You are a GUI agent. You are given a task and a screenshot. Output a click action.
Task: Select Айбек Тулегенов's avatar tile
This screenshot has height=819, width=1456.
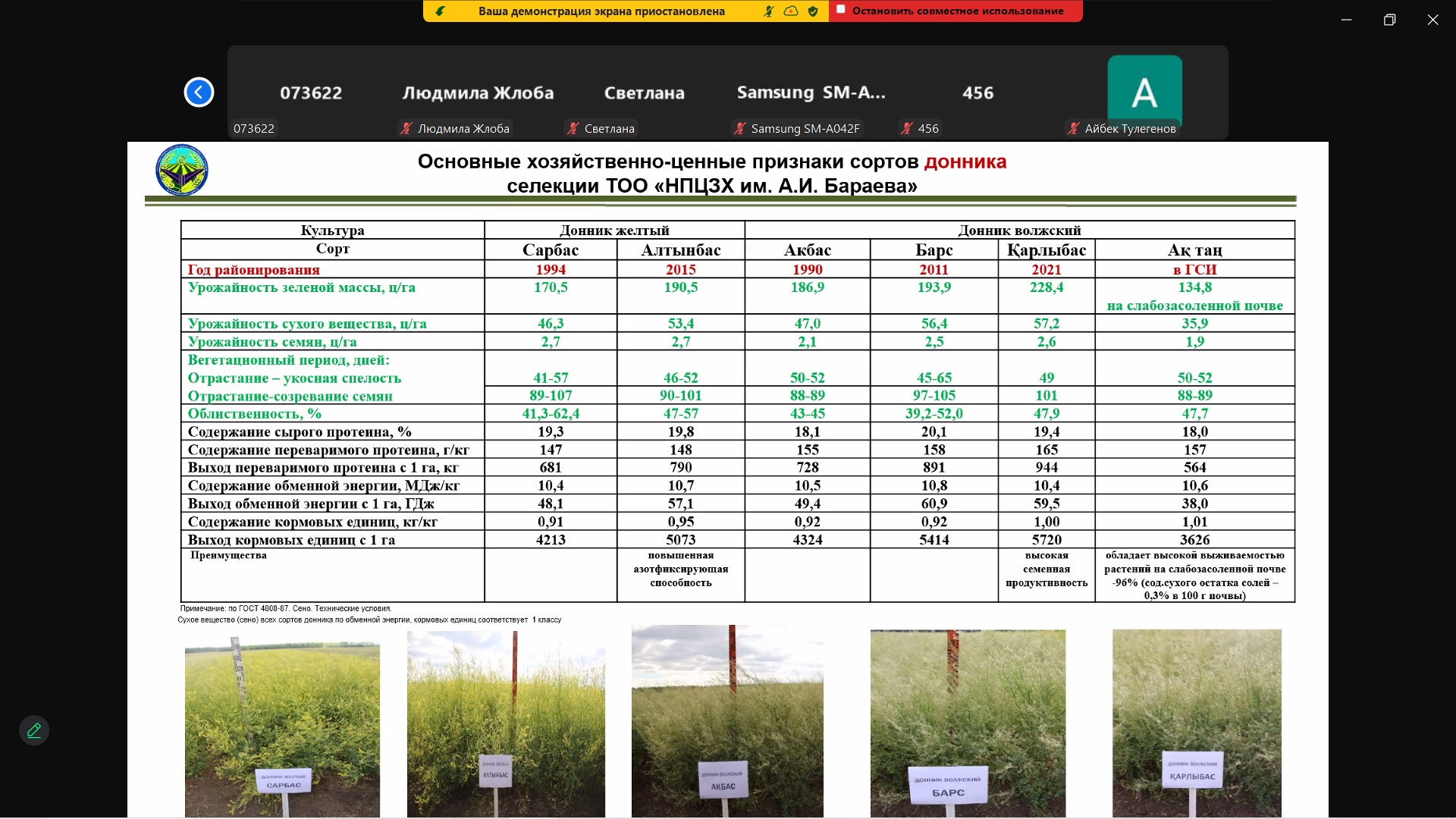[x=1144, y=91]
